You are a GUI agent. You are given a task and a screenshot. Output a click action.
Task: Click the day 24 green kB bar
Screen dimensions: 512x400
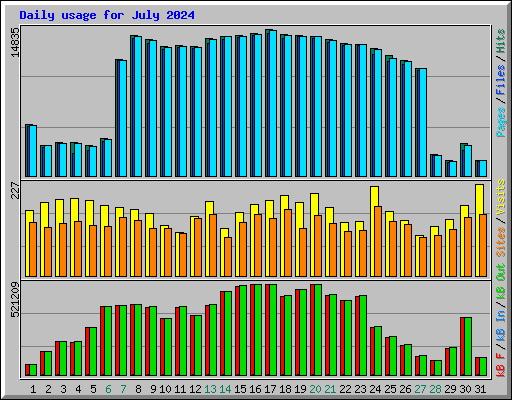click(x=378, y=351)
